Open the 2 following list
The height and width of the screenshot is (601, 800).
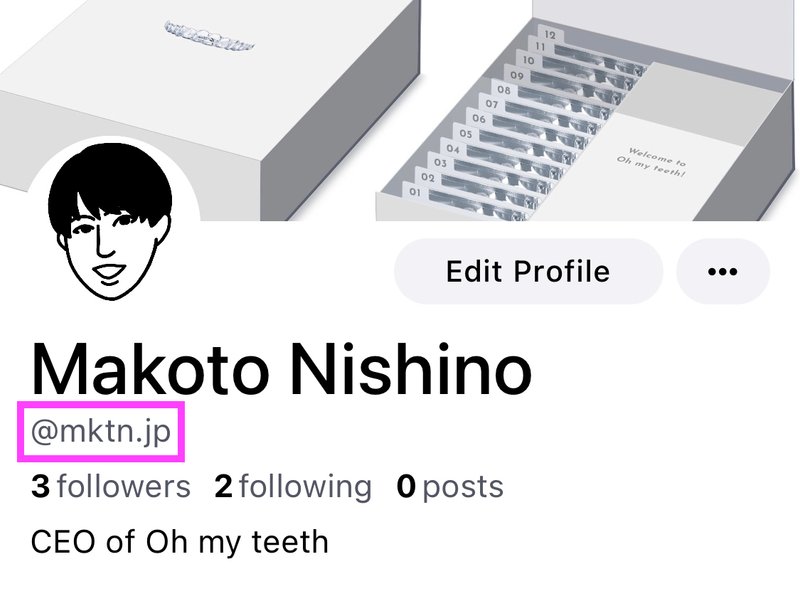pos(293,486)
